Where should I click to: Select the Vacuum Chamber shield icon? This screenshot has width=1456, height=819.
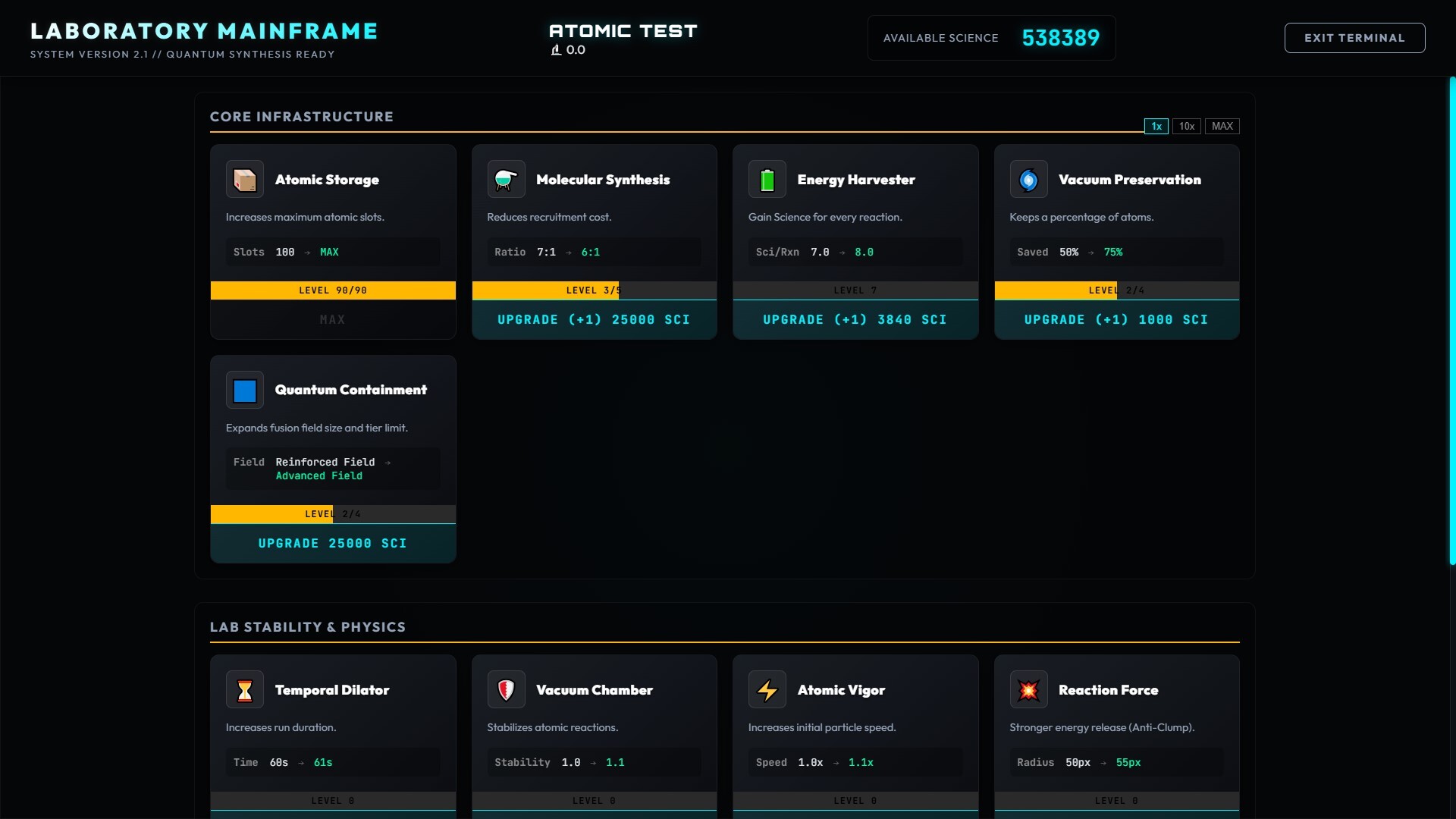(506, 690)
